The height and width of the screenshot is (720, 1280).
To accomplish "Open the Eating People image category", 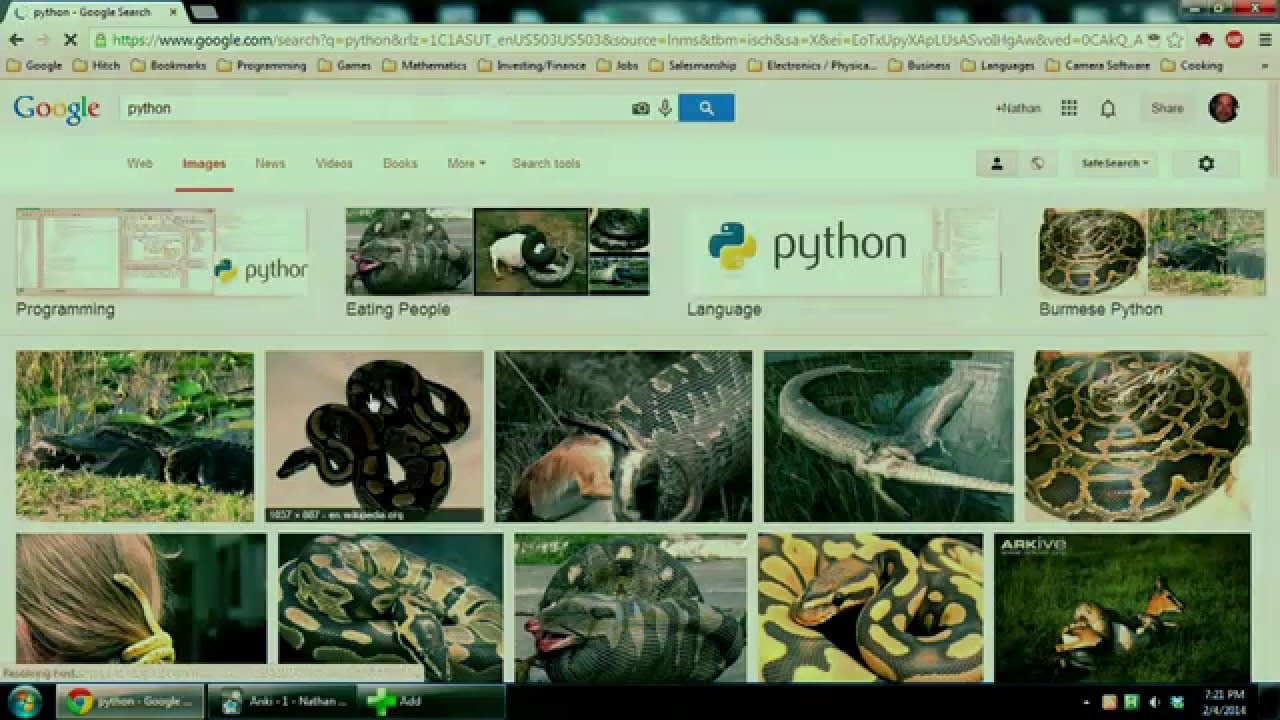I will 497,263.
